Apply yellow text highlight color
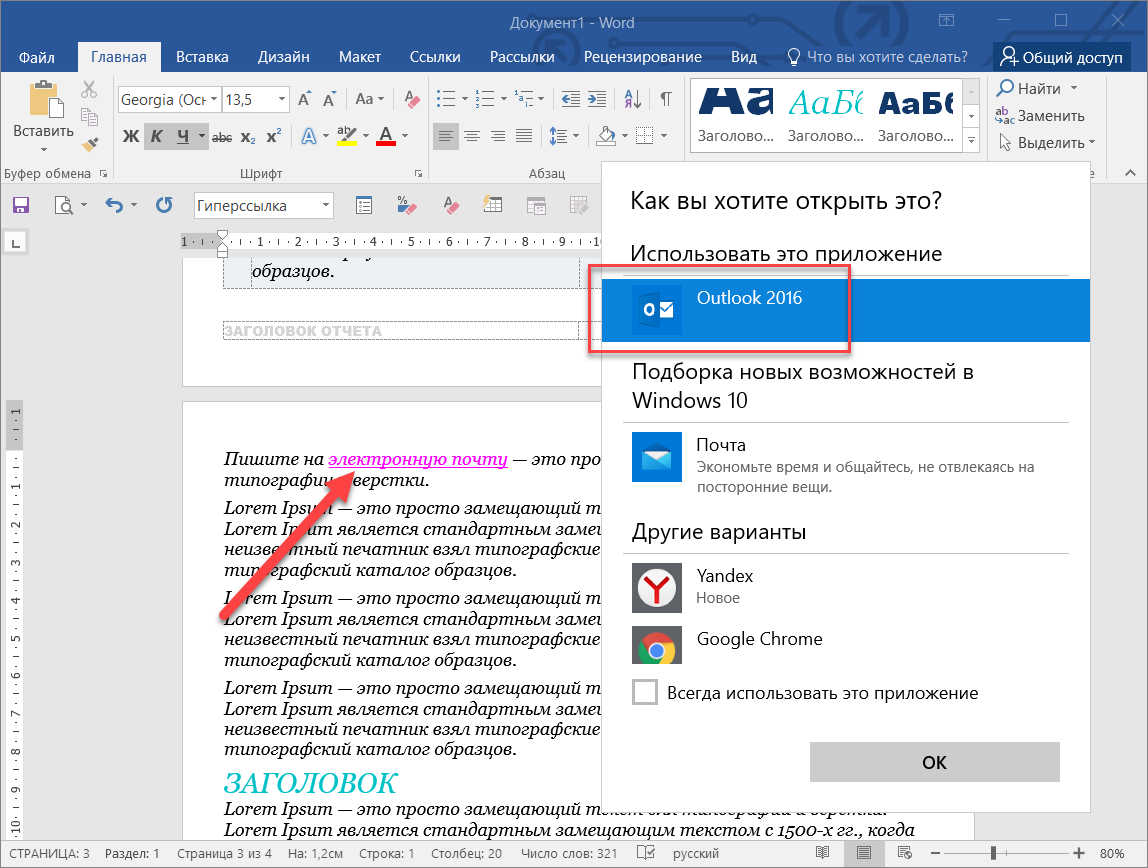The height and width of the screenshot is (868, 1148). pyautogui.click(x=346, y=136)
